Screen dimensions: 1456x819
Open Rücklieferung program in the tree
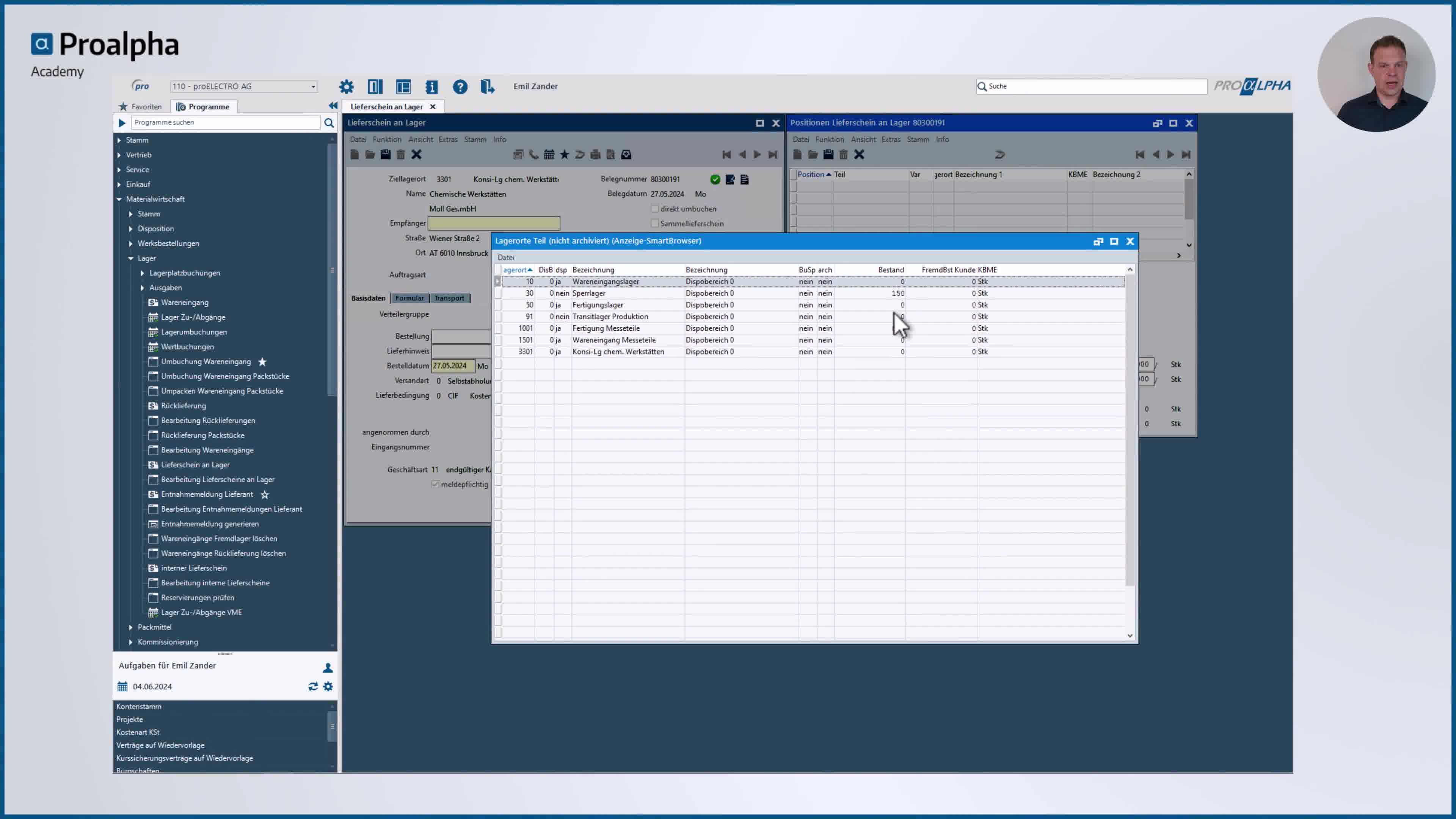pyautogui.click(x=183, y=406)
